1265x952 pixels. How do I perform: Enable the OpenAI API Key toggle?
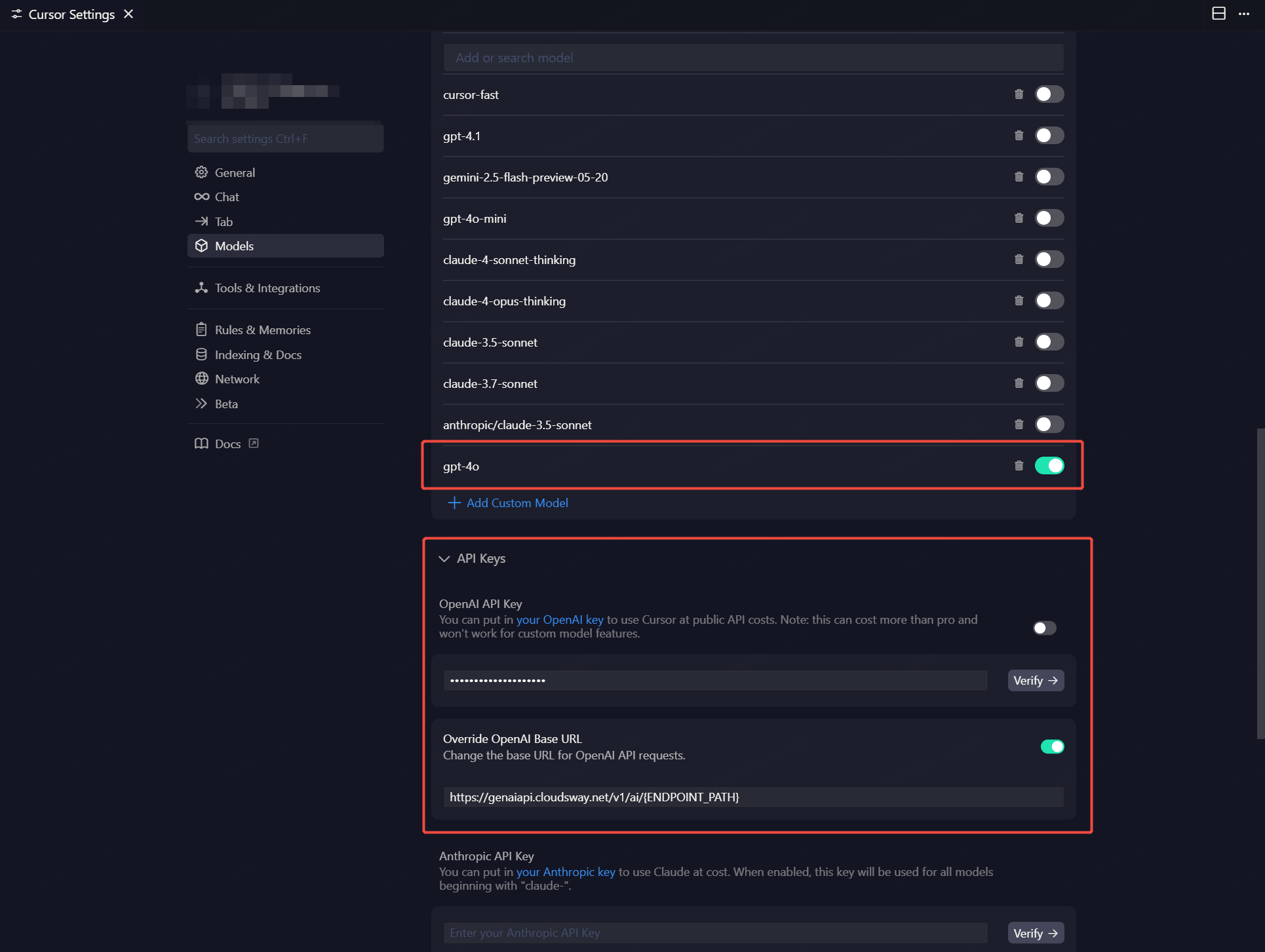pyautogui.click(x=1044, y=628)
